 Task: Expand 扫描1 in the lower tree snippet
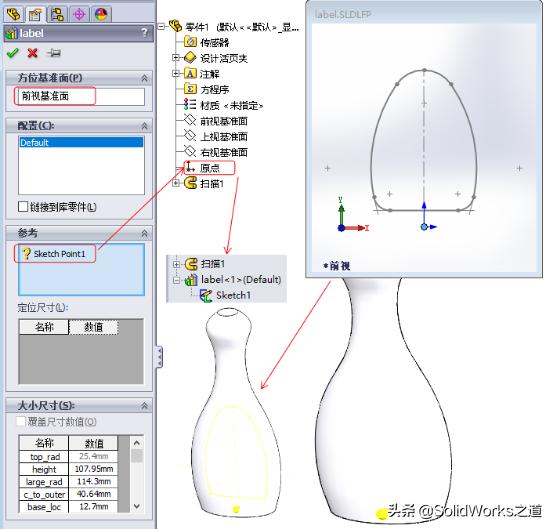click(x=176, y=264)
